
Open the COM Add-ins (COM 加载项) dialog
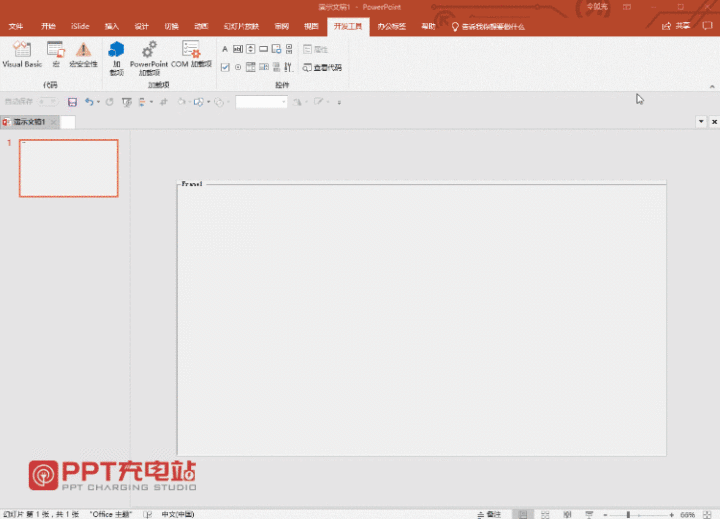191,55
